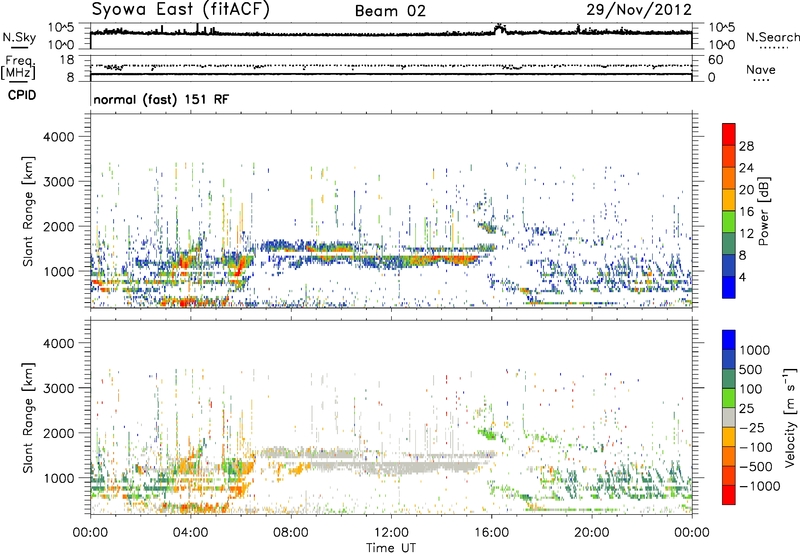Click the 'Slant Range [km]' label of velocity panel

pyautogui.click(x=28, y=417)
